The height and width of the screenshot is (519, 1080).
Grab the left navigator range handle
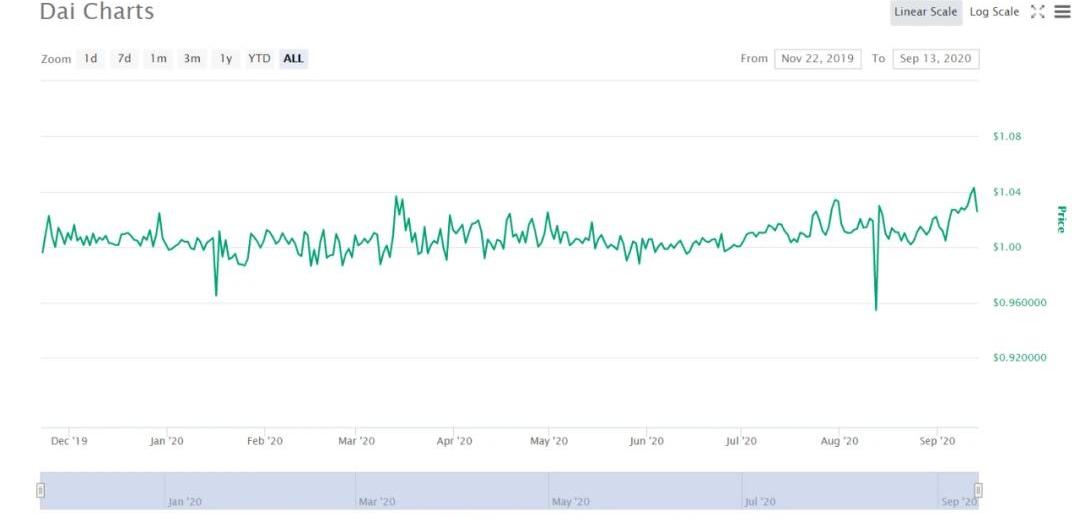click(41, 490)
